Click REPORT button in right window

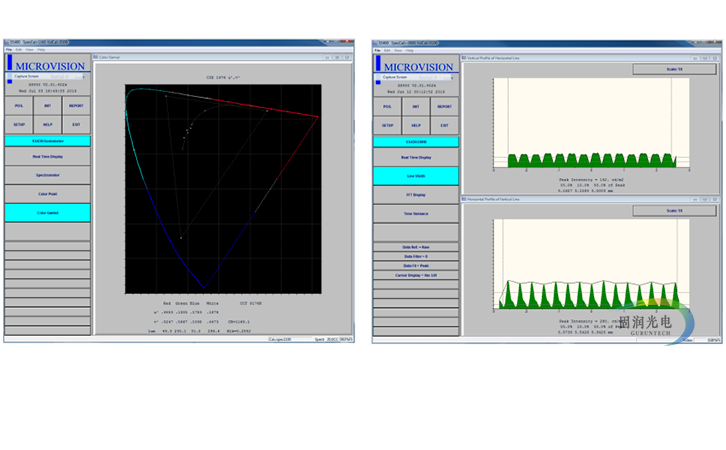pos(444,107)
